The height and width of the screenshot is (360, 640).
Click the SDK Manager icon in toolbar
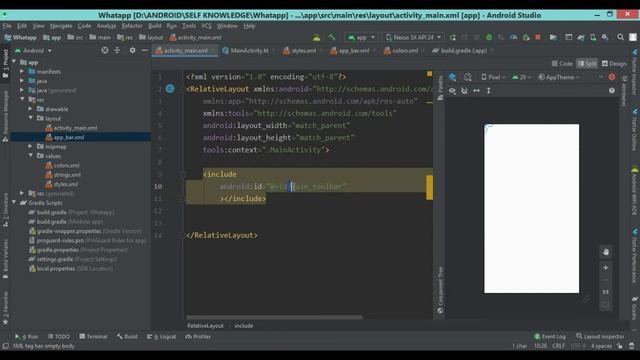click(605, 37)
